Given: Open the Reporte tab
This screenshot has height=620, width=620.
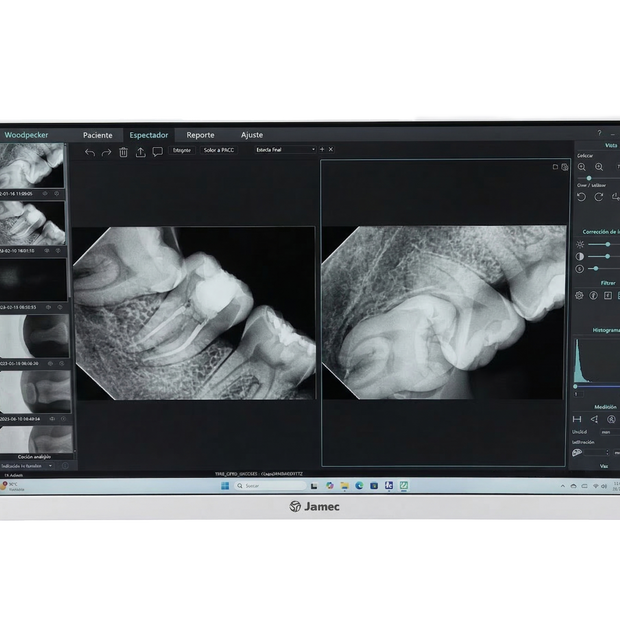Looking at the screenshot, I should pyautogui.click(x=200, y=135).
